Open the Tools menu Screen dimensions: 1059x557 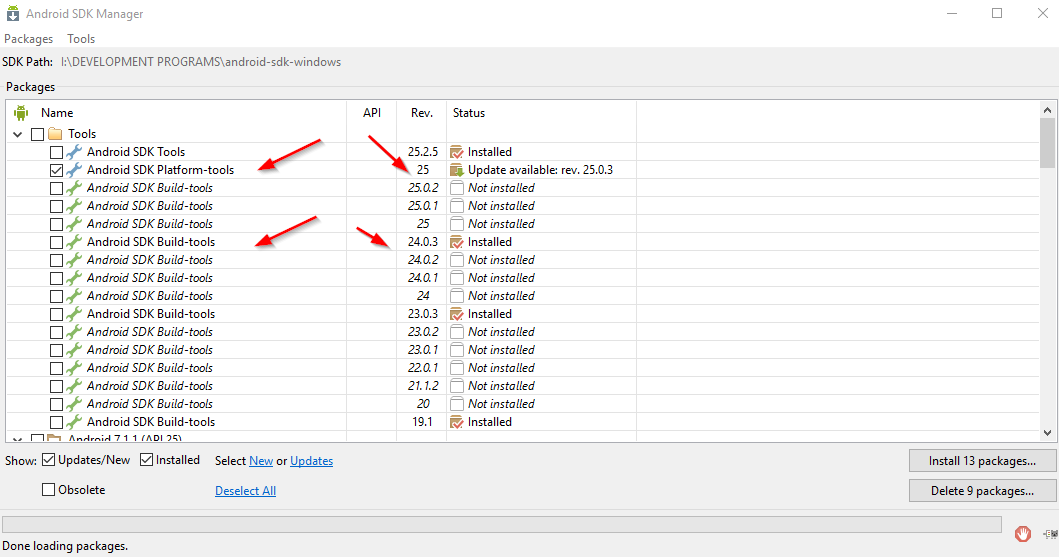click(81, 38)
